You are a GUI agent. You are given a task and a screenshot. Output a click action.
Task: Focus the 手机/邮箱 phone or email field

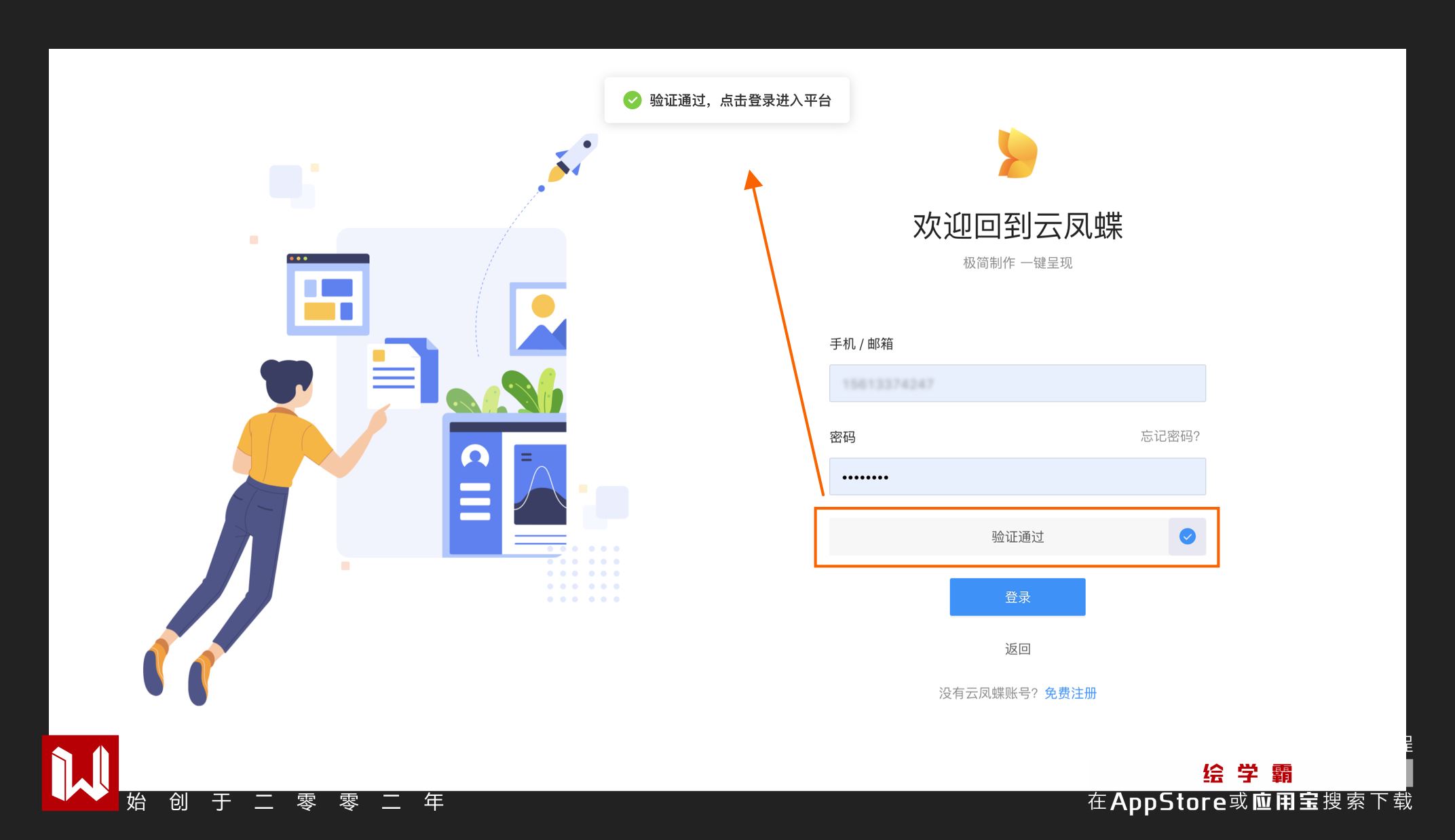point(1017,383)
